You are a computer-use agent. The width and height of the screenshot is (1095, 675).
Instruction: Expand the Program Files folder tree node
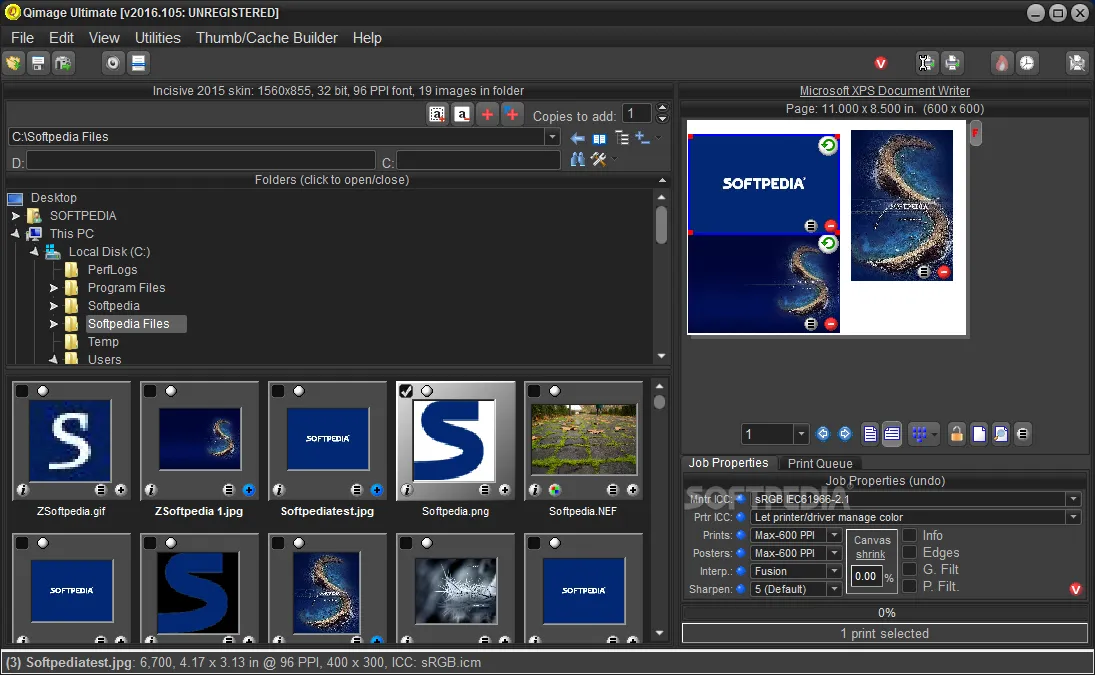[x=55, y=288]
